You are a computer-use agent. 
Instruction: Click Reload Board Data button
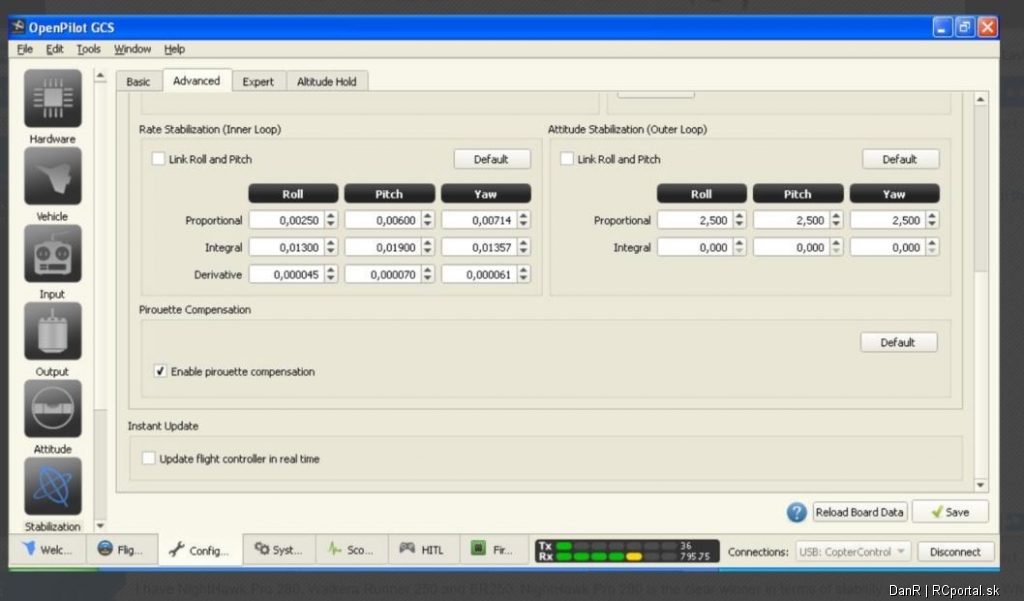pyautogui.click(x=859, y=512)
